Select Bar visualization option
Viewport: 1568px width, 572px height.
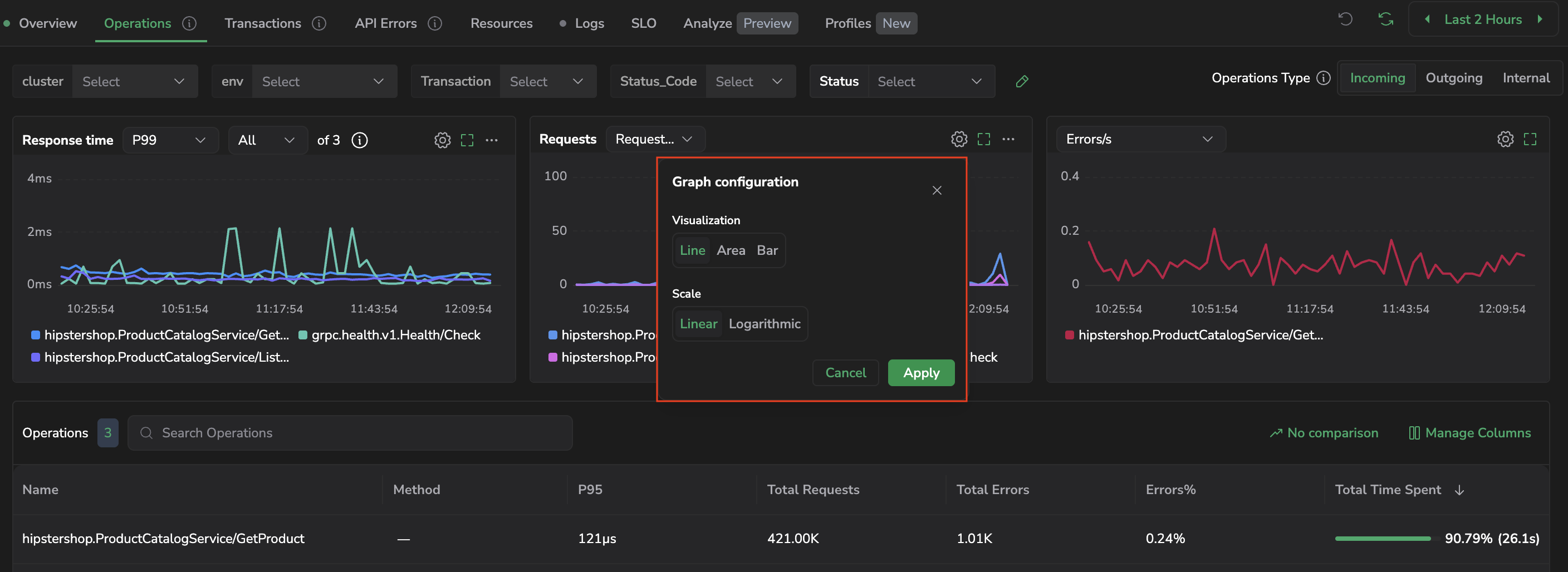pos(767,250)
